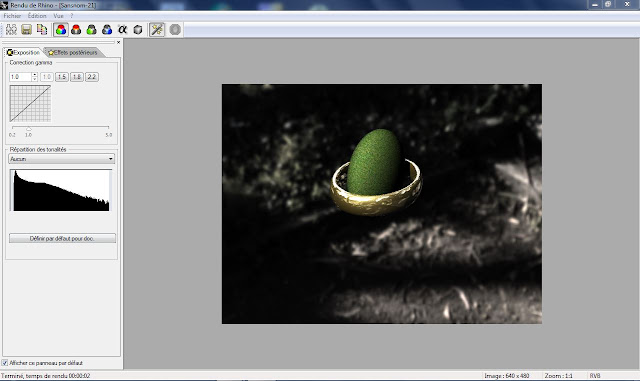640x381 pixels.
Task: Increase gamma with the spinner up arrow
Action: tap(35, 75)
